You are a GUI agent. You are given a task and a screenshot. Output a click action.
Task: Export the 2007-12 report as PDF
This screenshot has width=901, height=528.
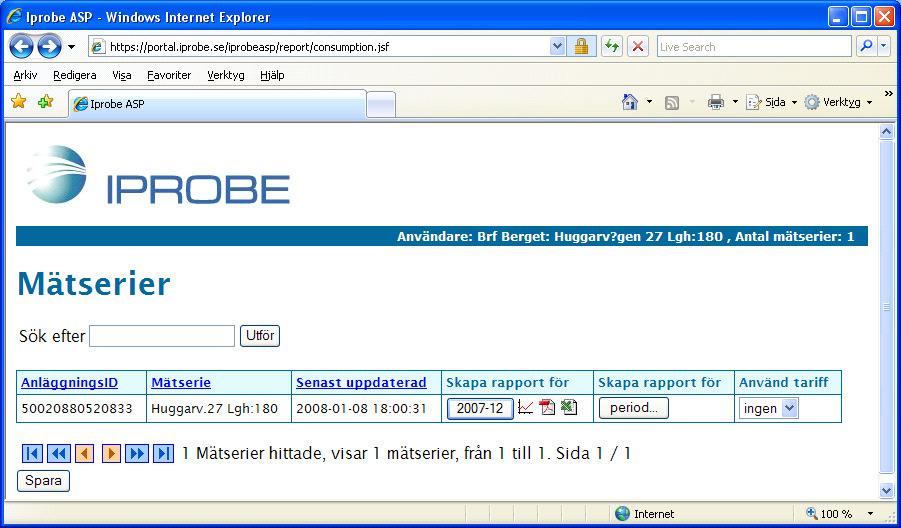pyautogui.click(x=547, y=407)
